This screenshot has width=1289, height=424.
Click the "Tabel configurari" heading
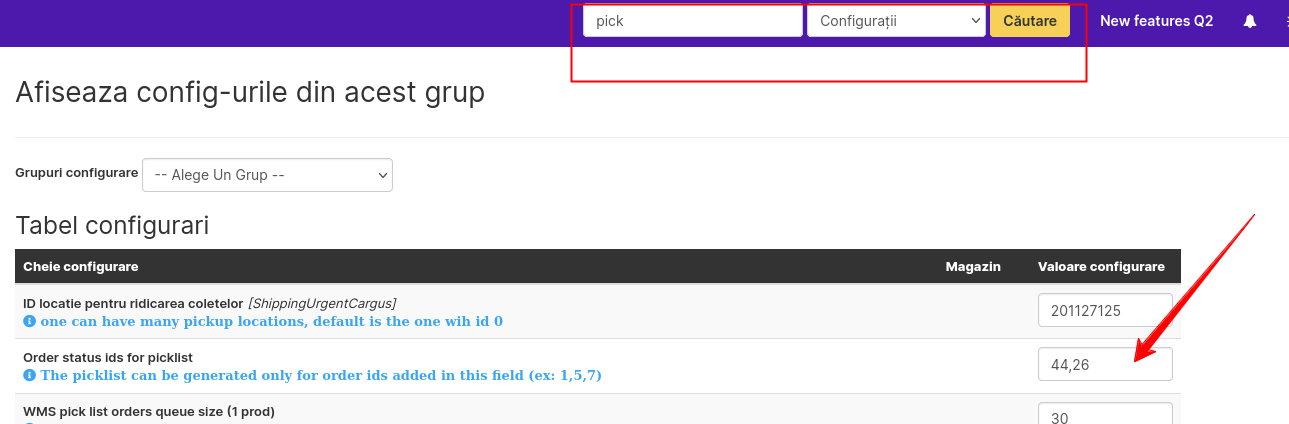112,226
